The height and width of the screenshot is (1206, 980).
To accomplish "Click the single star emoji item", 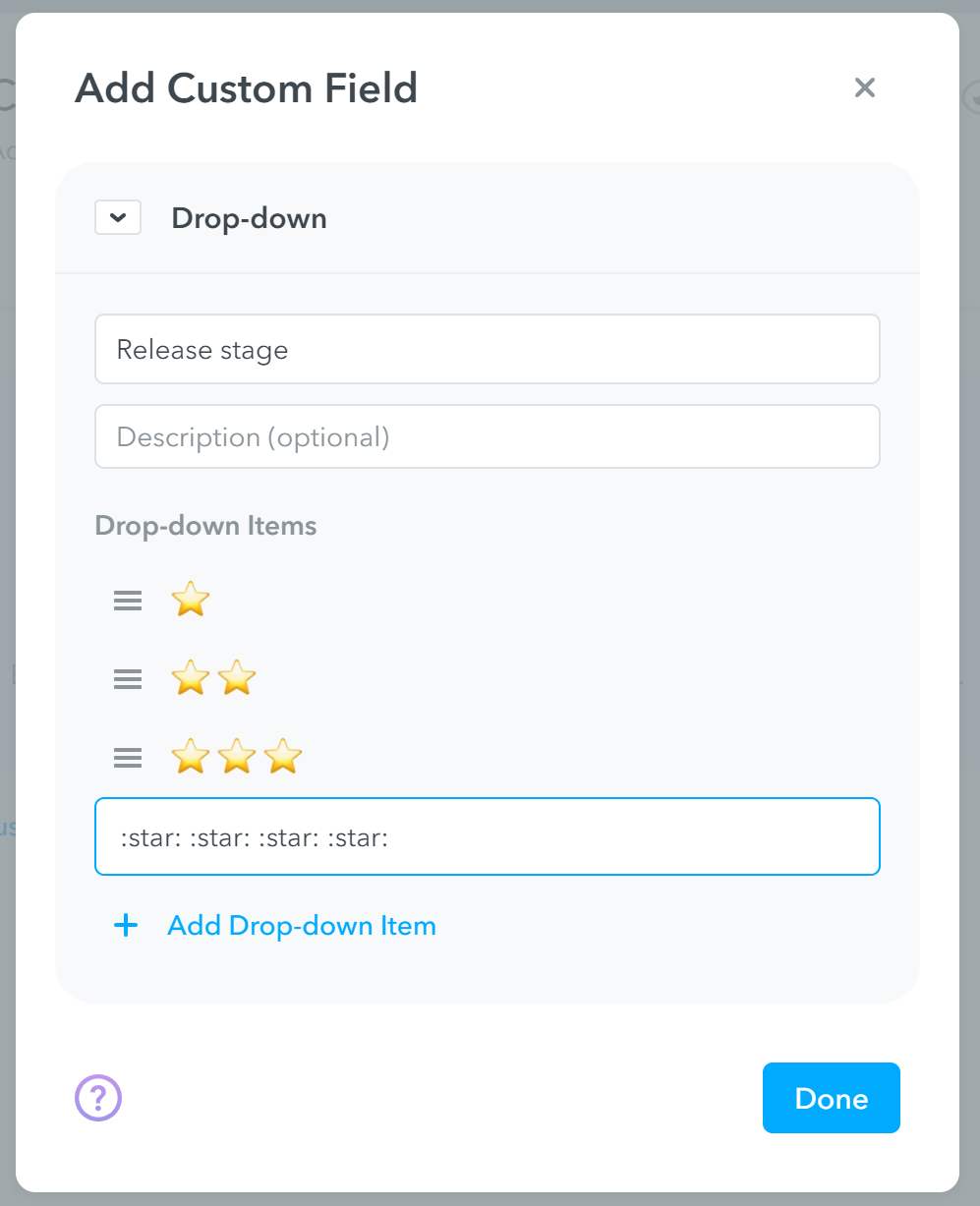I will tap(191, 600).
